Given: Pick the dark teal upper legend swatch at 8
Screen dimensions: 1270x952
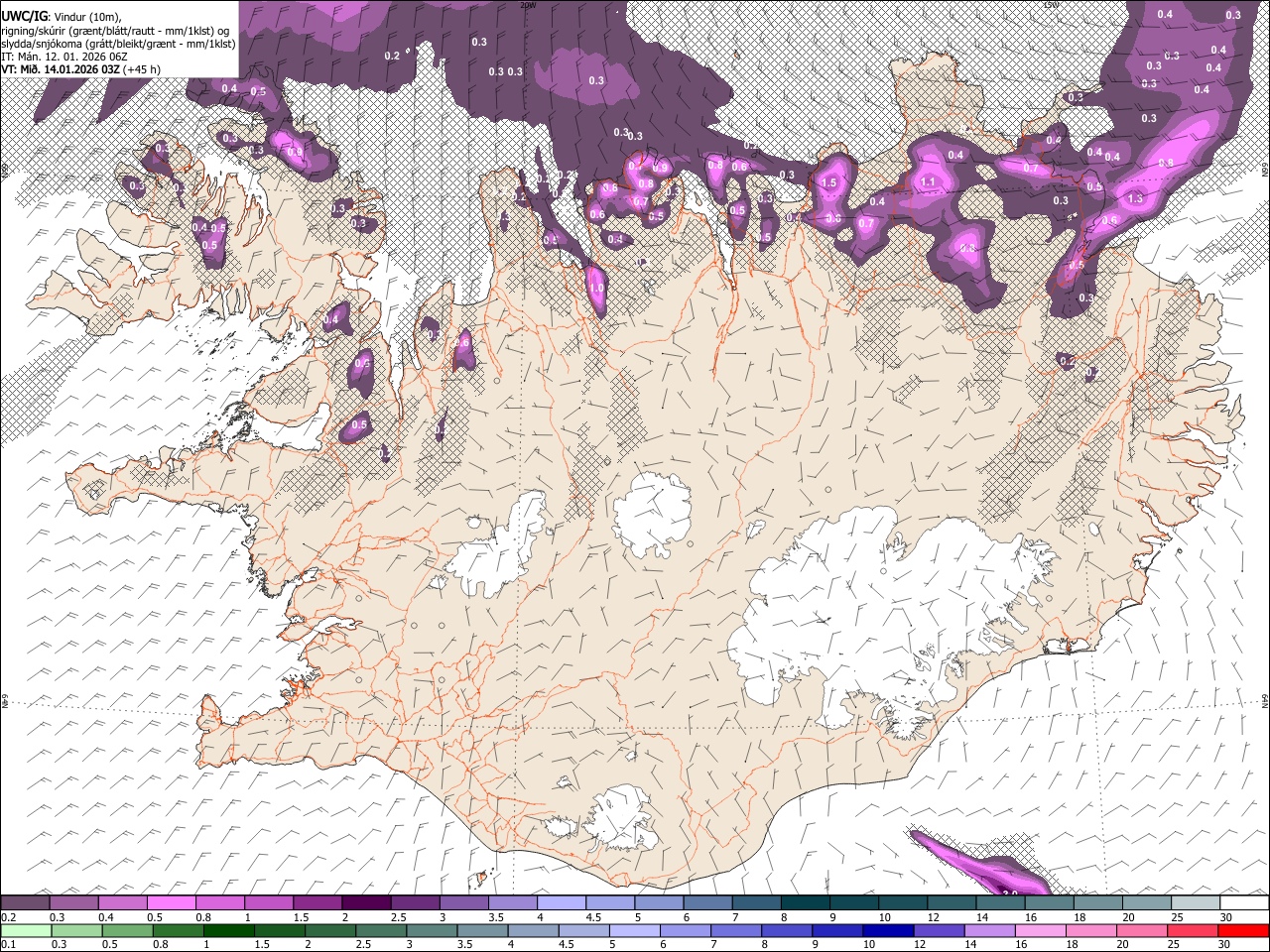Looking at the screenshot, I should (x=804, y=903).
